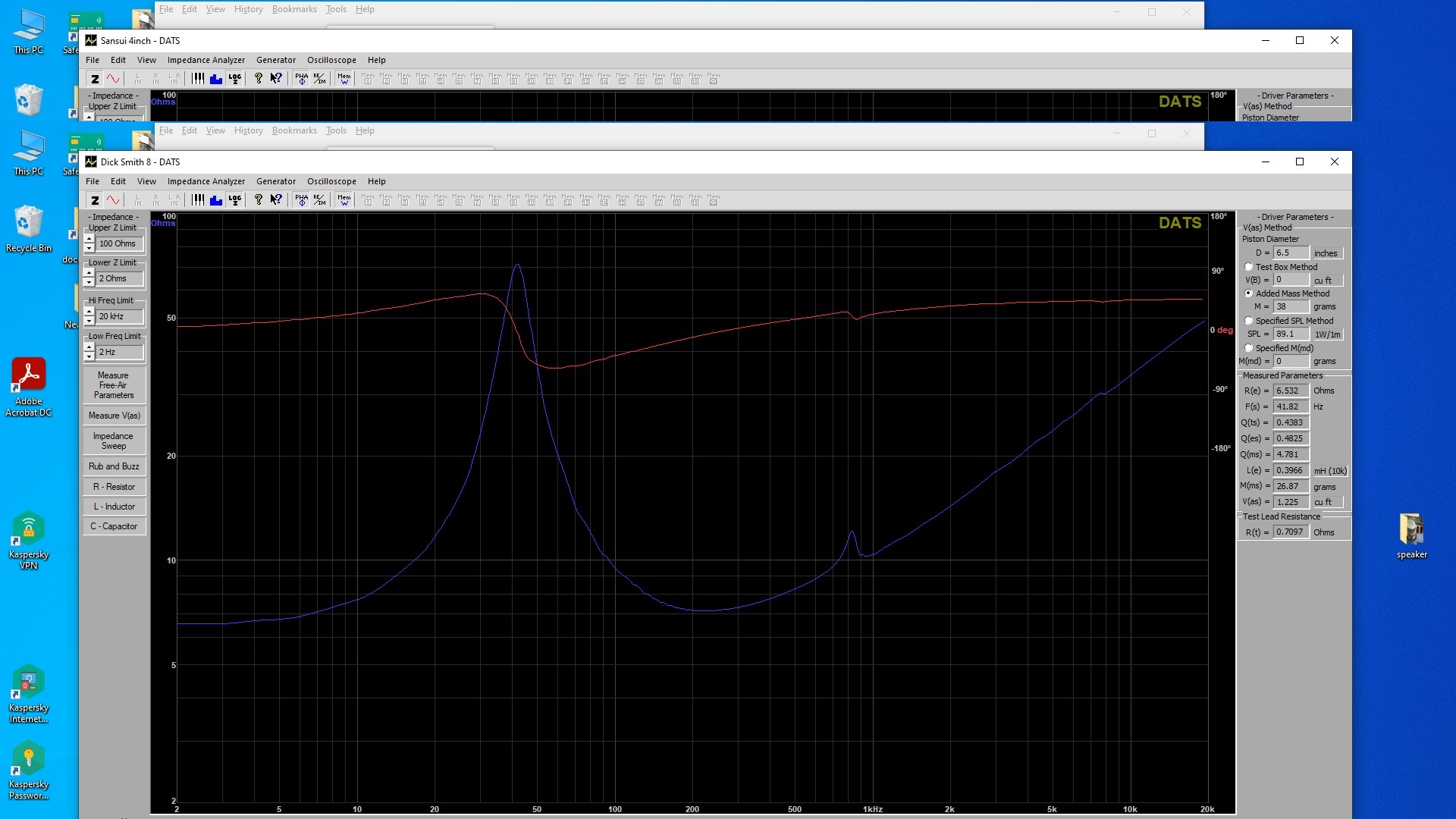
Task: Increase the Upper Z Limit with up arrow
Action: coord(89,239)
